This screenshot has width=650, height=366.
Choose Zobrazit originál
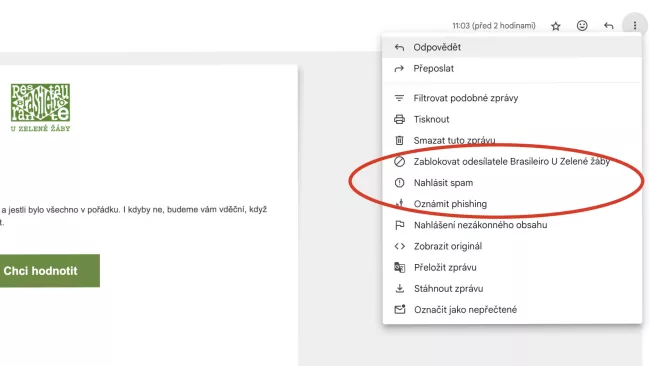(x=512, y=246)
